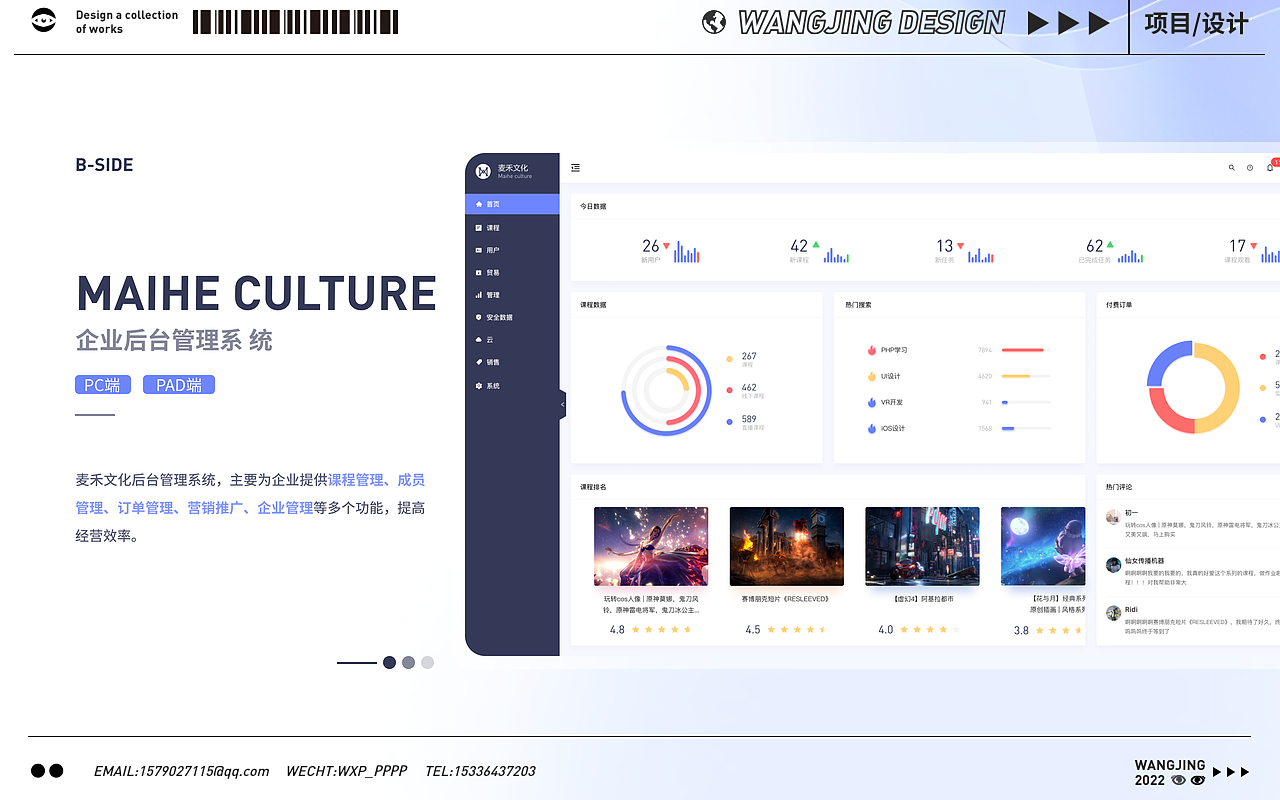Toggle the hamburger menu icon in header
Screen dimensions: 1280x800
coord(576,168)
